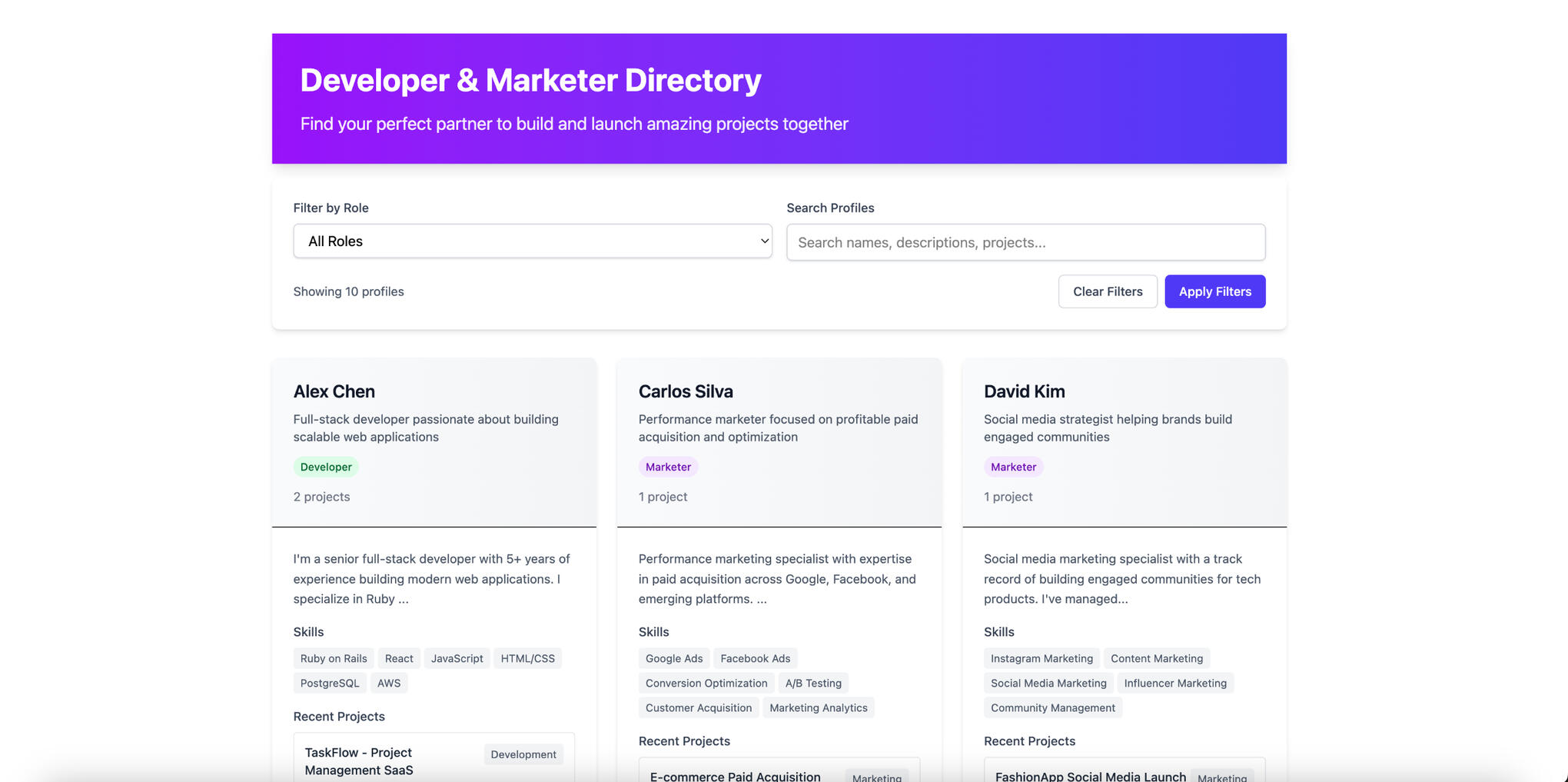Open Alex Chen's profile name
1568x782 pixels.
click(334, 391)
